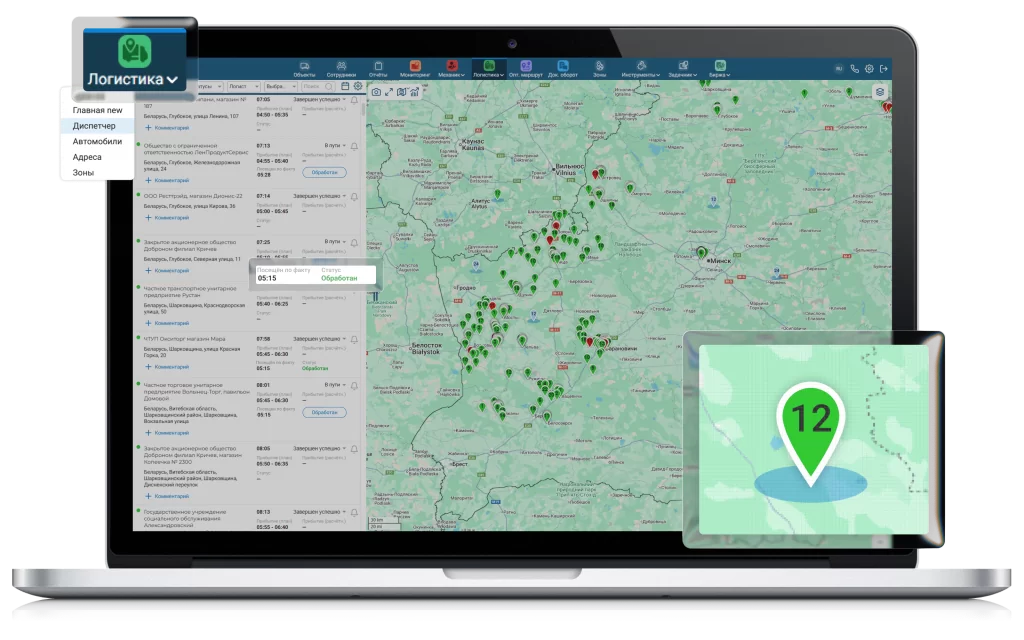The height and width of the screenshot is (640, 1024).
Task: Open 'В пути' status dropdown for ЛенПродуктСервис
Action: pos(335,146)
